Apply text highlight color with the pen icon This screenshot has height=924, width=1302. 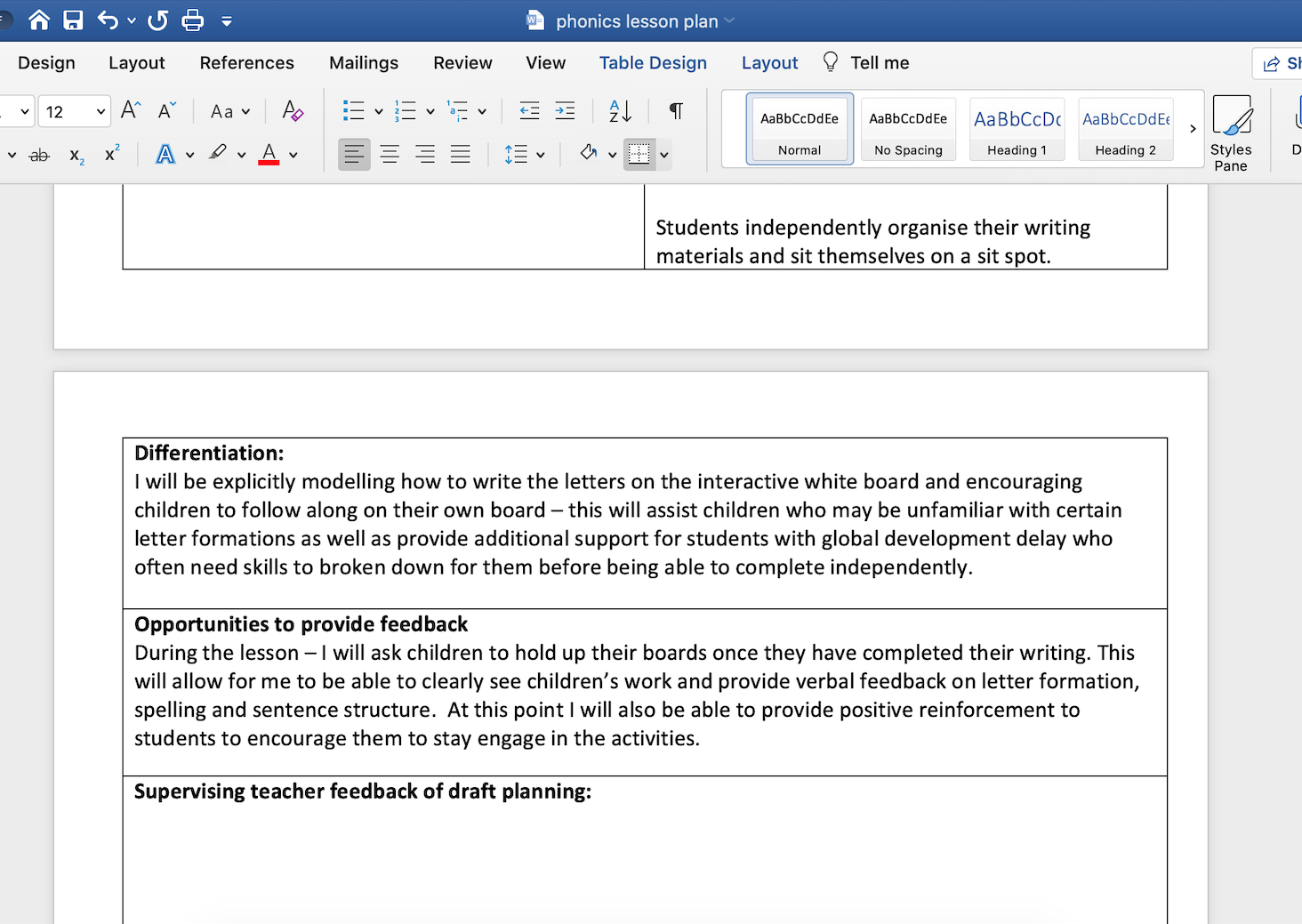tap(218, 153)
